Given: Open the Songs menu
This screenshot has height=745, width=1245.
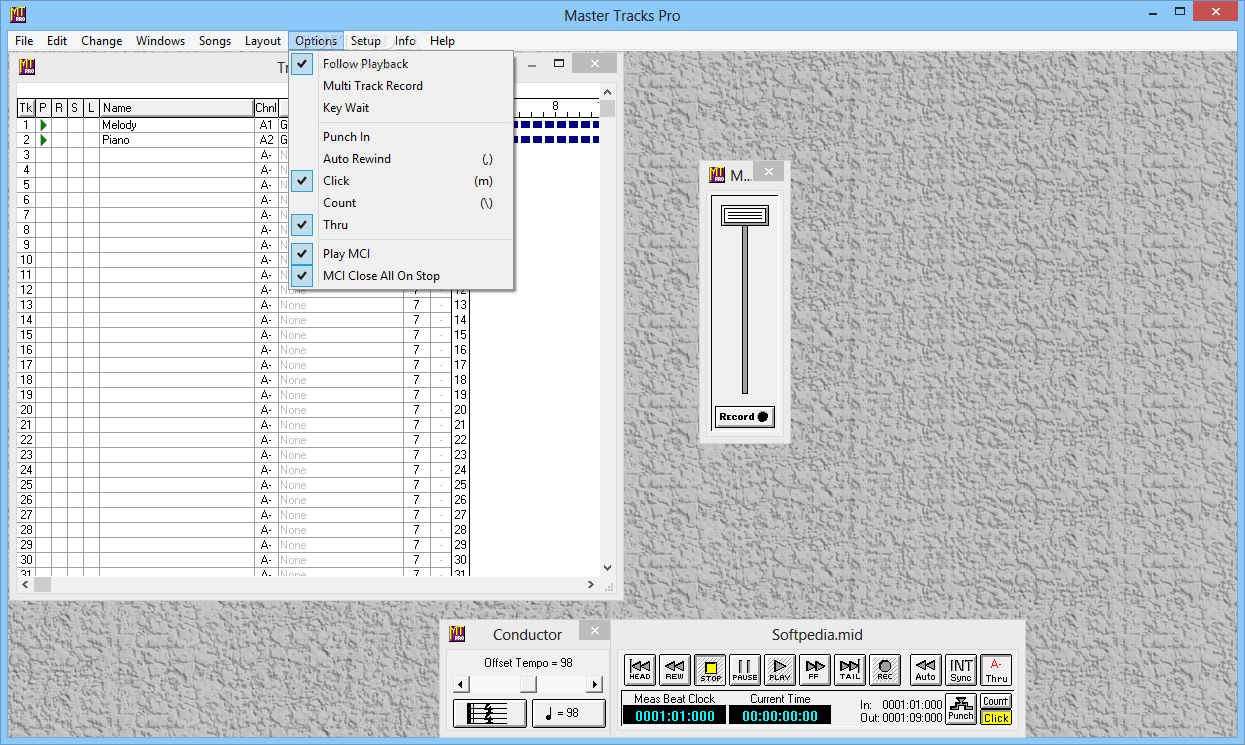Looking at the screenshot, I should [215, 41].
